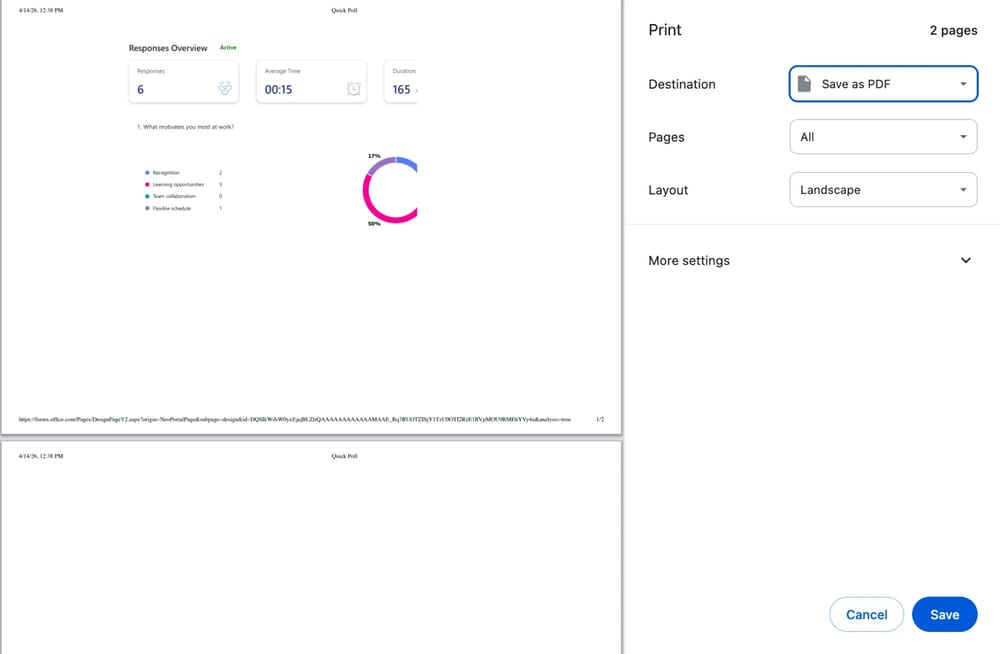Image resolution: width=1000 pixels, height=654 pixels.
Task: Select the second page preview thumbnail
Action: click(310, 547)
